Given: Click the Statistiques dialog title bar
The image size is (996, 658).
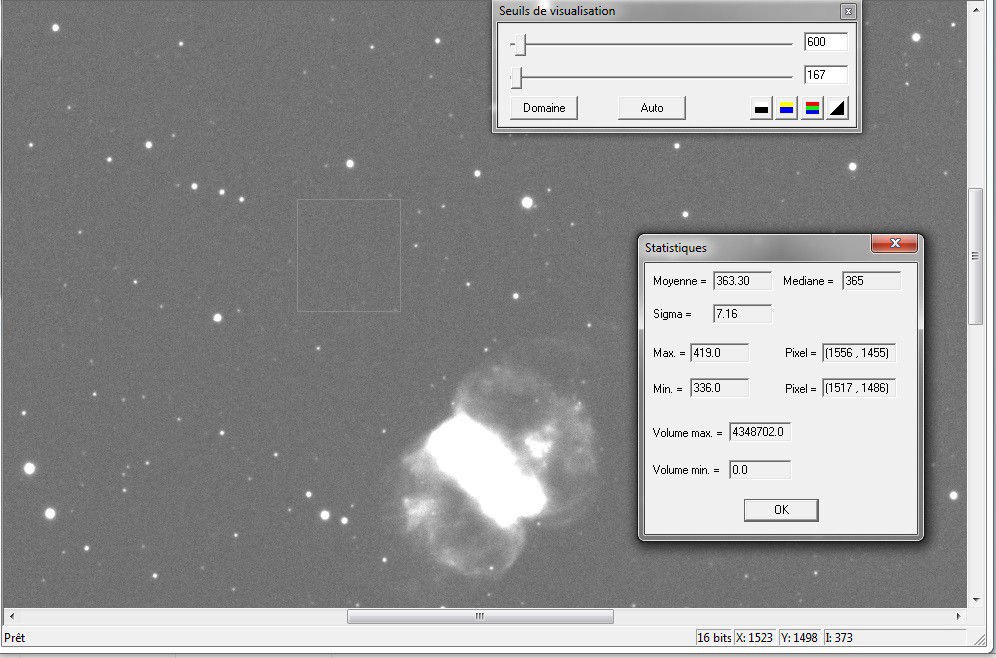Looking at the screenshot, I should tap(756, 248).
